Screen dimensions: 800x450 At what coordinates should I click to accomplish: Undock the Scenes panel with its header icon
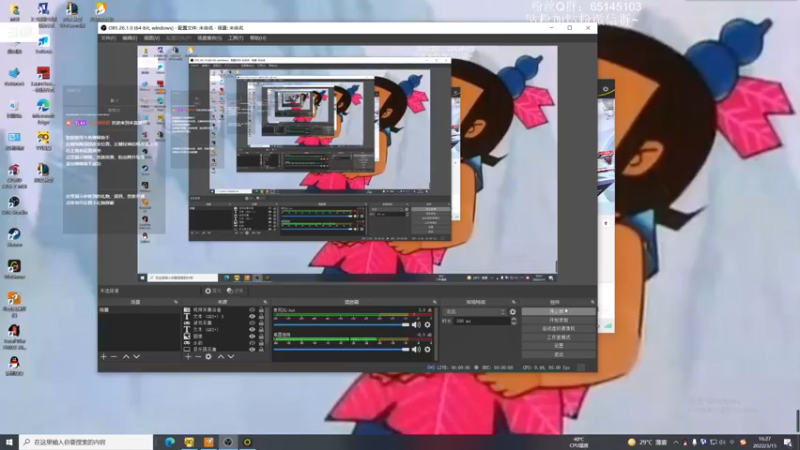pos(176,302)
